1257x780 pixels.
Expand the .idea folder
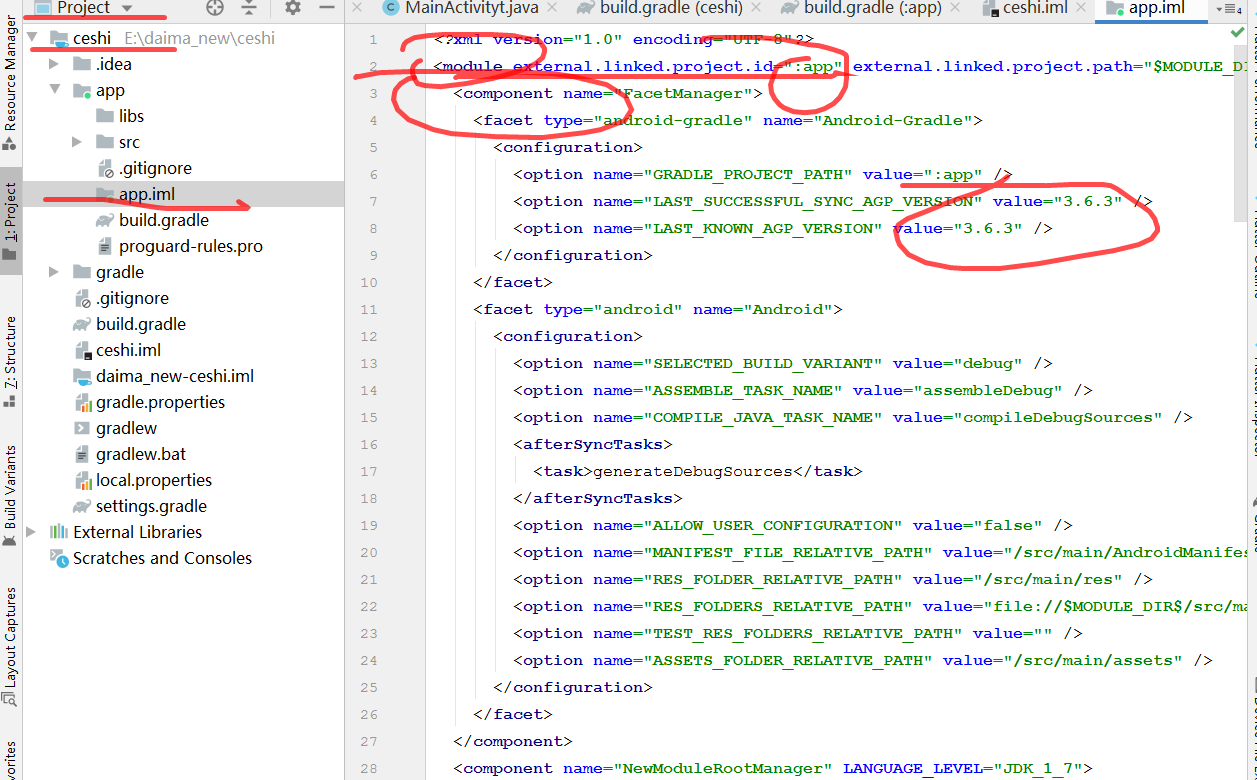[54, 64]
